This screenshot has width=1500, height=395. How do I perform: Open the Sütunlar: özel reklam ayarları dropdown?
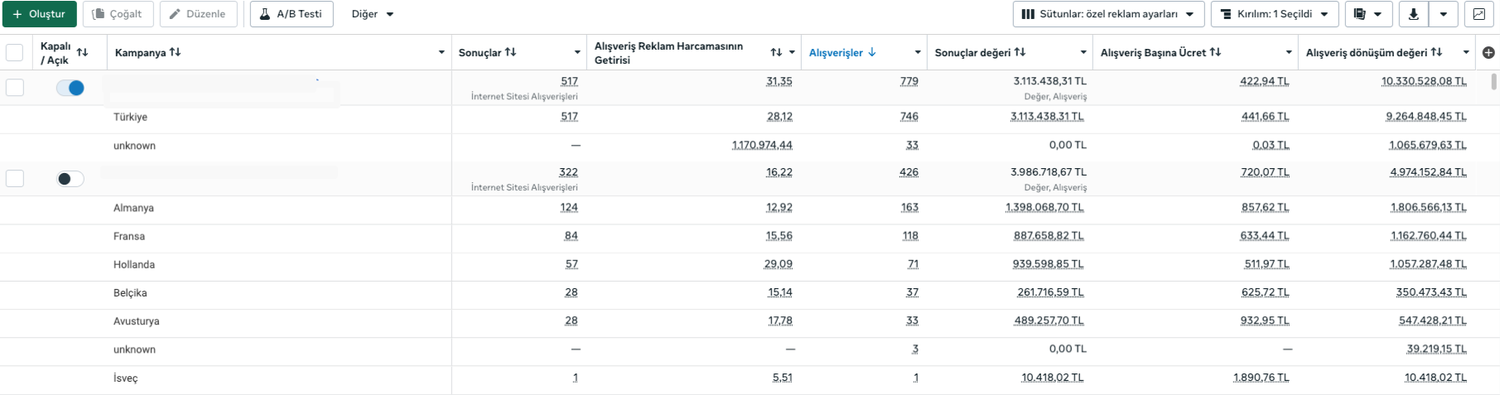pos(1109,14)
